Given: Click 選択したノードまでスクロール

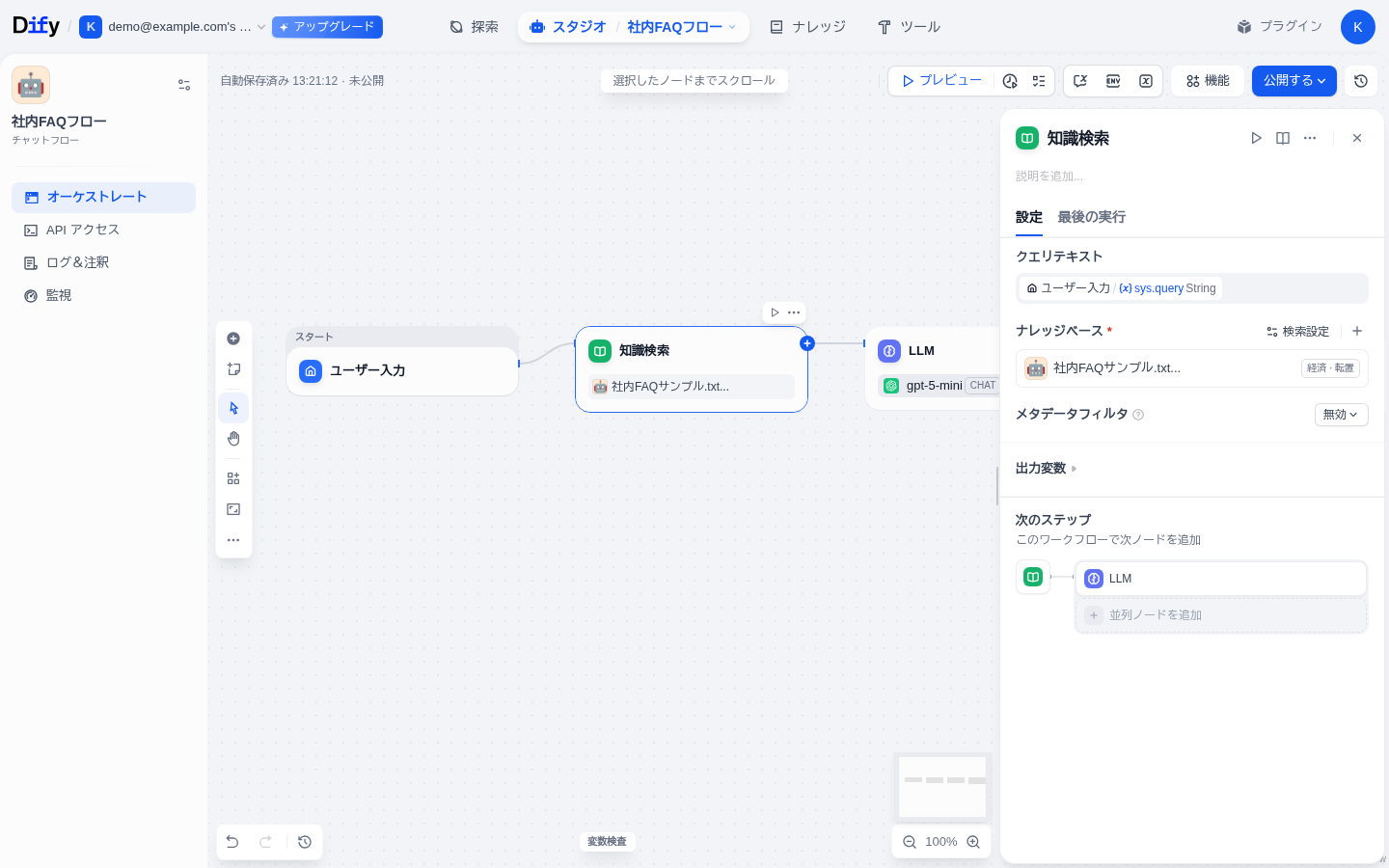Looking at the screenshot, I should (694, 81).
